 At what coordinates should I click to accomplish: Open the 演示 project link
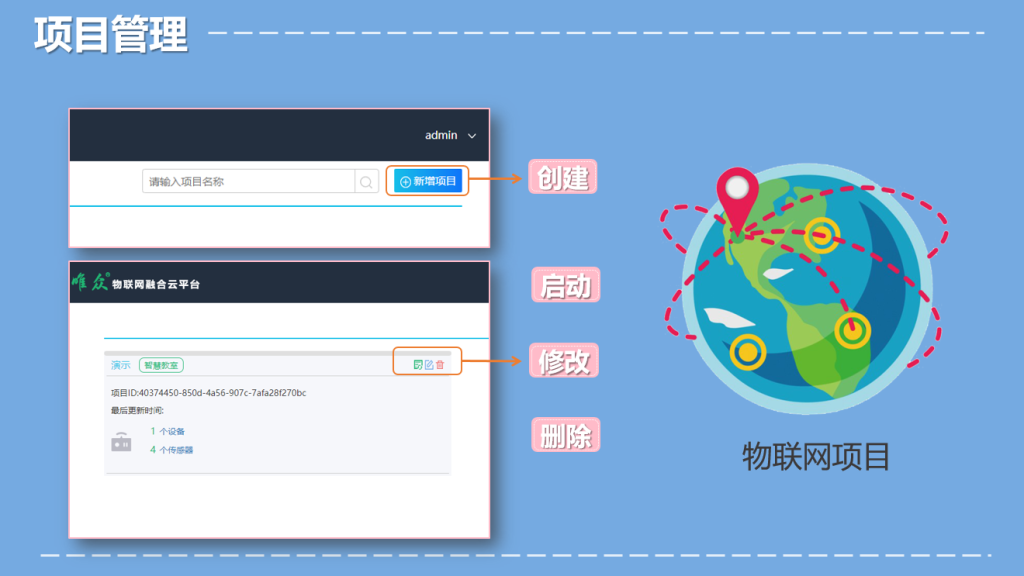(121, 365)
